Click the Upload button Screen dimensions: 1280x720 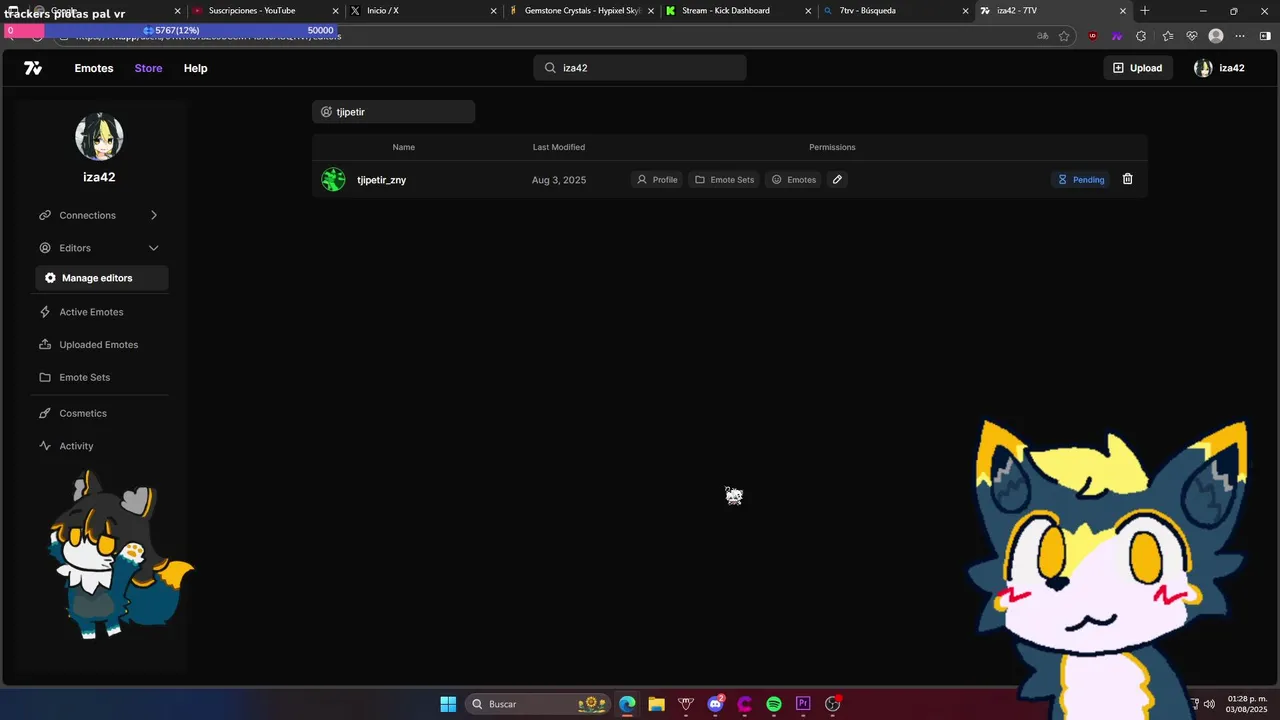(x=1138, y=68)
